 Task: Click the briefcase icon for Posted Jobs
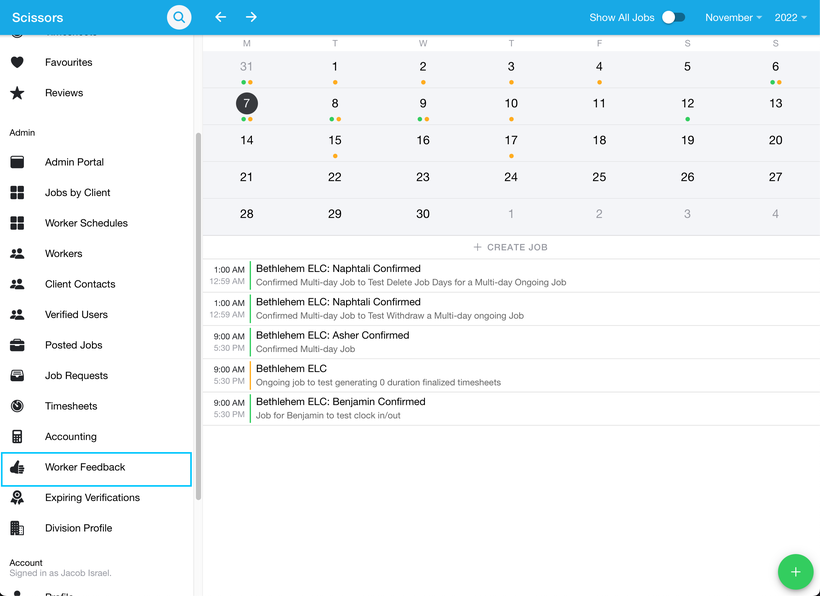coord(17,345)
